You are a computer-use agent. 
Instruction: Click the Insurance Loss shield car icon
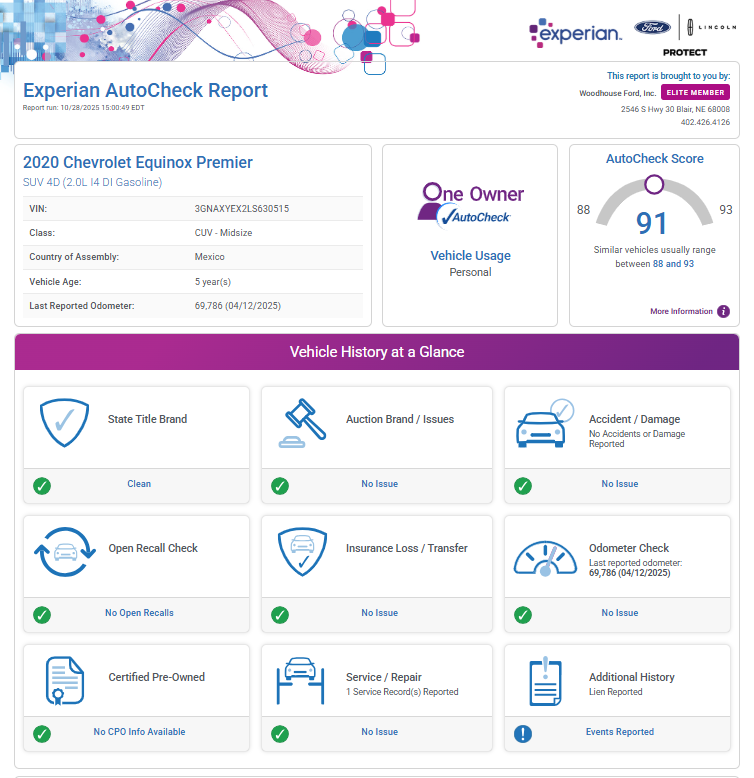coord(304,554)
